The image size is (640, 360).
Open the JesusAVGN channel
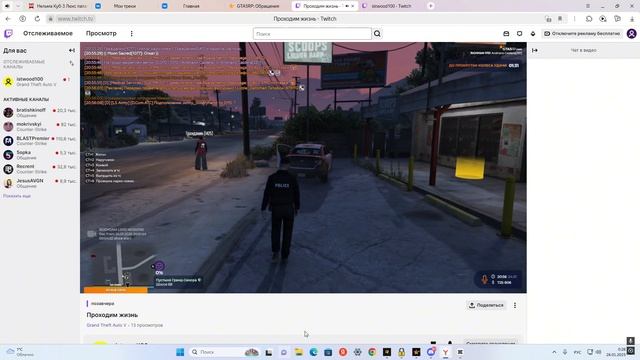40,183
